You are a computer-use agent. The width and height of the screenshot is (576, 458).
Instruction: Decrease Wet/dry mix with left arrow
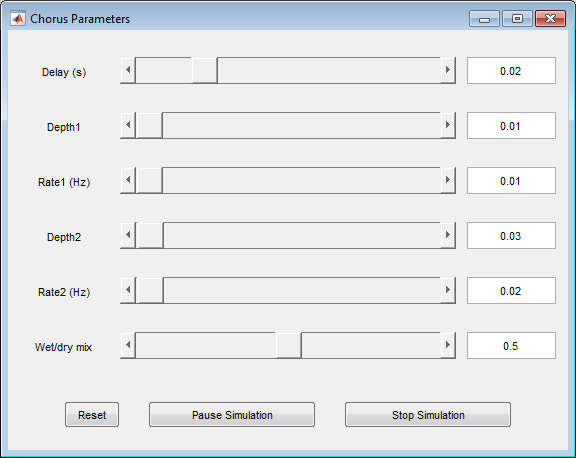click(x=128, y=345)
